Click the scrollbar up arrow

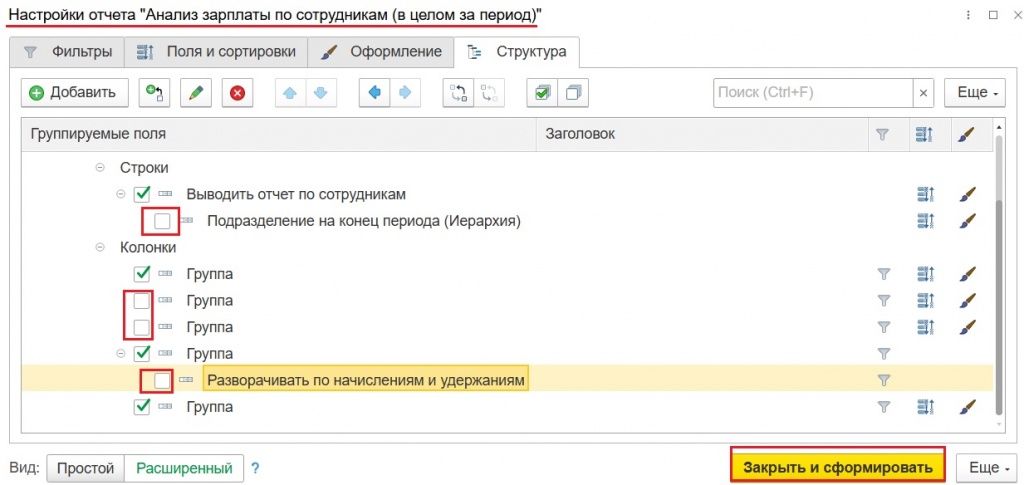click(998, 125)
